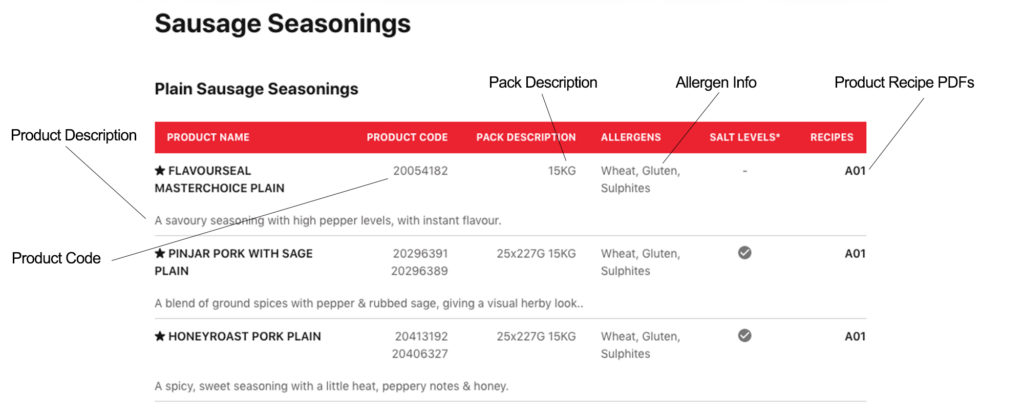Click the Plain Sausage Seasonings subheading
Screen dimensions: 1024x410
(257, 89)
